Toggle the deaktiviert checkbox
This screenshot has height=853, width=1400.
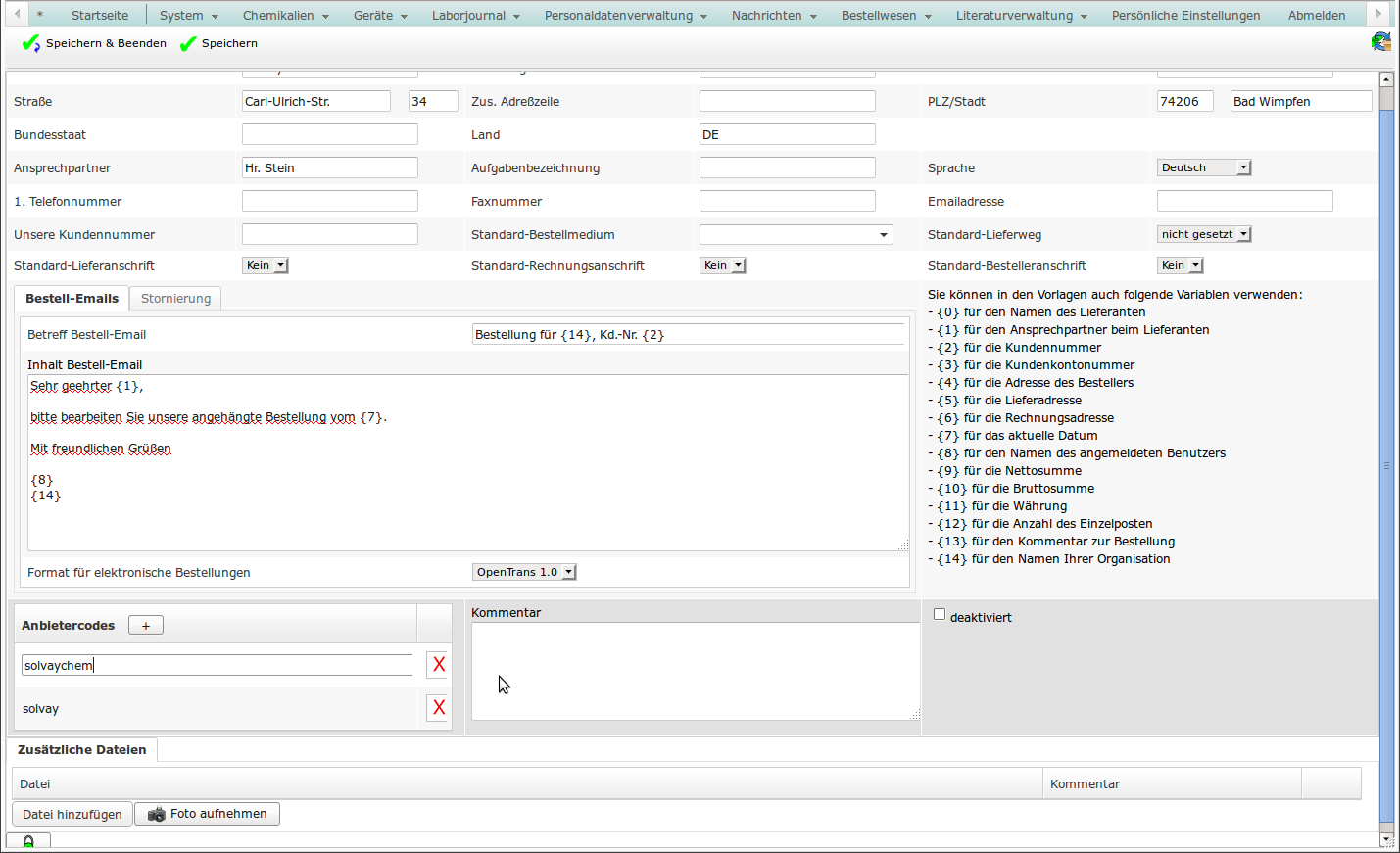940,615
